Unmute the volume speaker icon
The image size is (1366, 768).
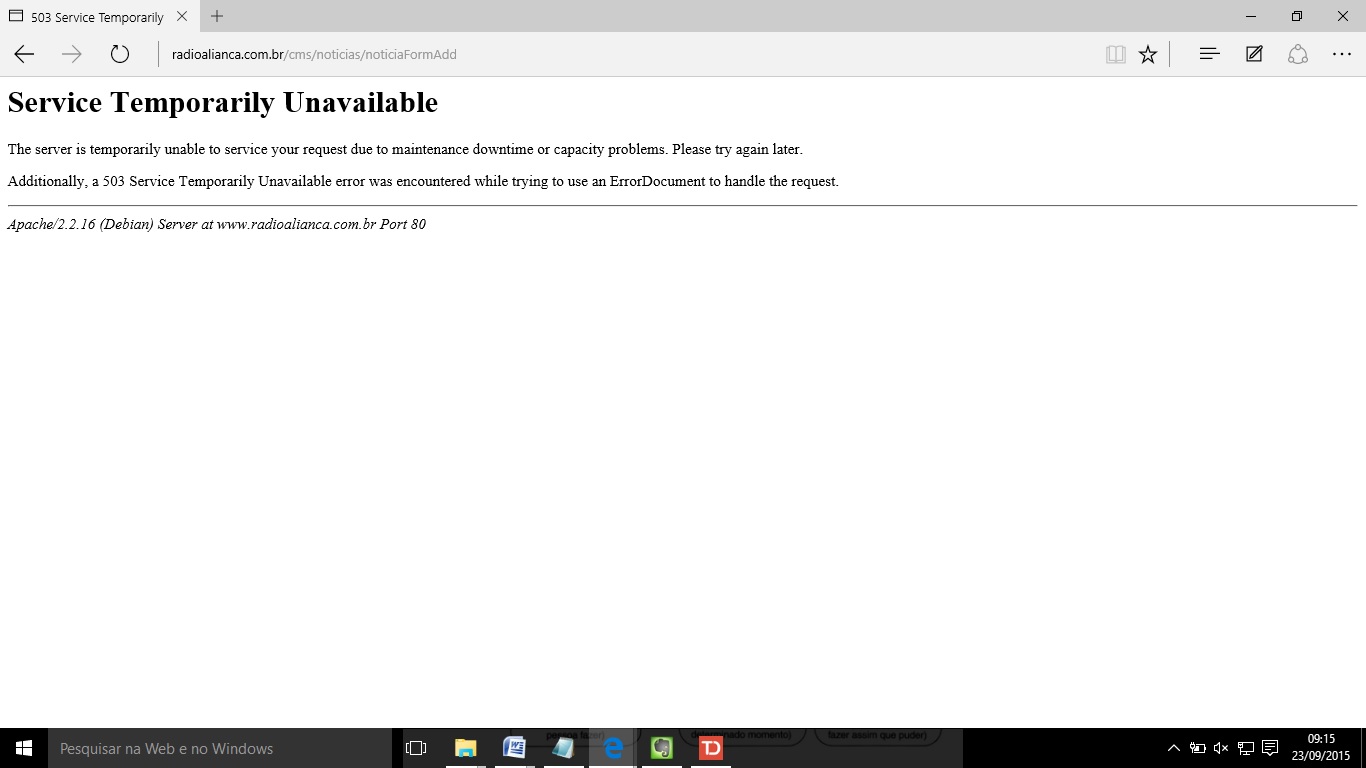click(x=1221, y=748)
